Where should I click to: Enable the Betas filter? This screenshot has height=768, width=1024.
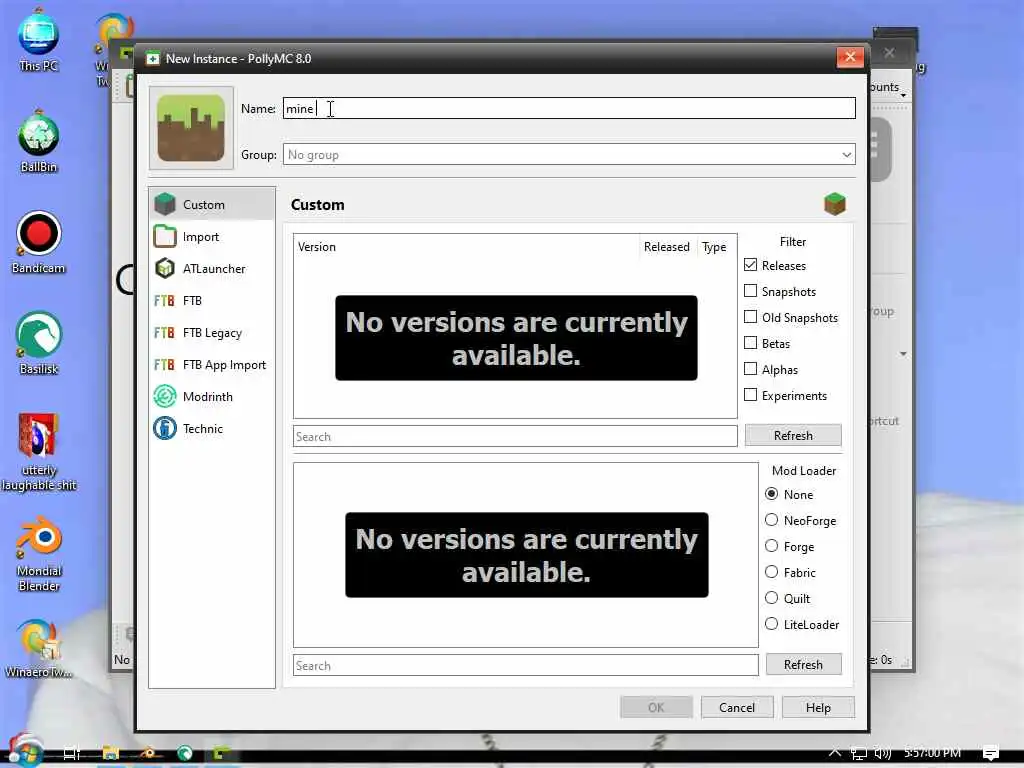pos(751,343)
